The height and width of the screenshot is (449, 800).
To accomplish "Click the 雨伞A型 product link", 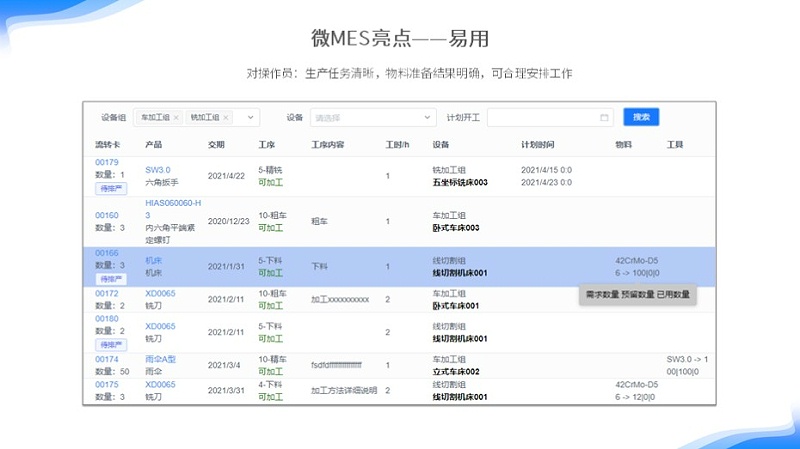I will 160,359.
